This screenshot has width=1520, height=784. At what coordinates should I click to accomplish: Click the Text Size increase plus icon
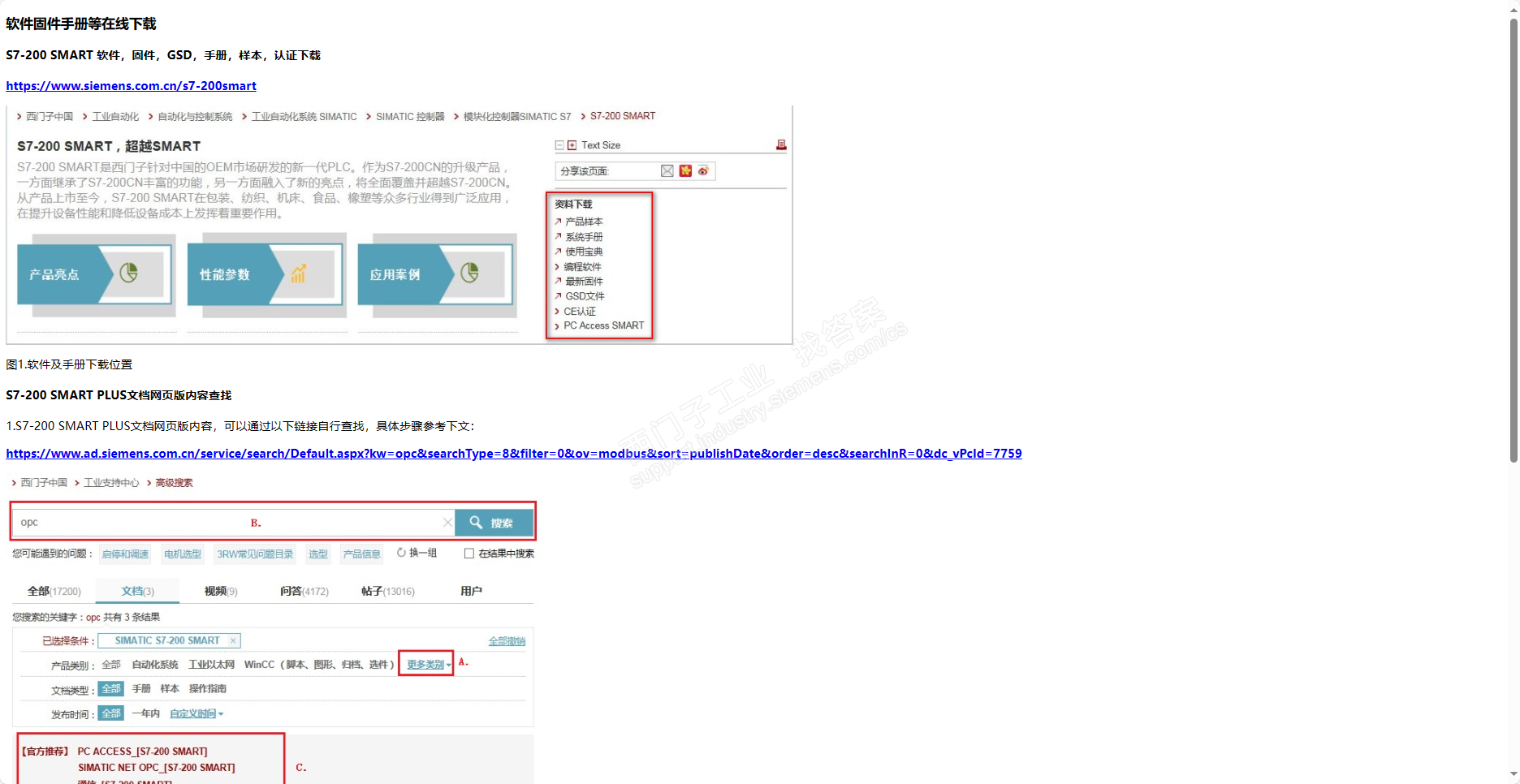tap(572, 145)
